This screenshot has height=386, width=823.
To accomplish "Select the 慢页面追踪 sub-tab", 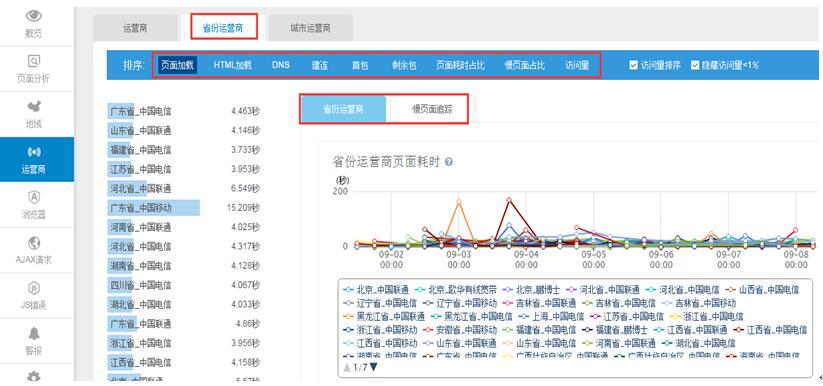I will pyautogui.click(x=432, y=109).
